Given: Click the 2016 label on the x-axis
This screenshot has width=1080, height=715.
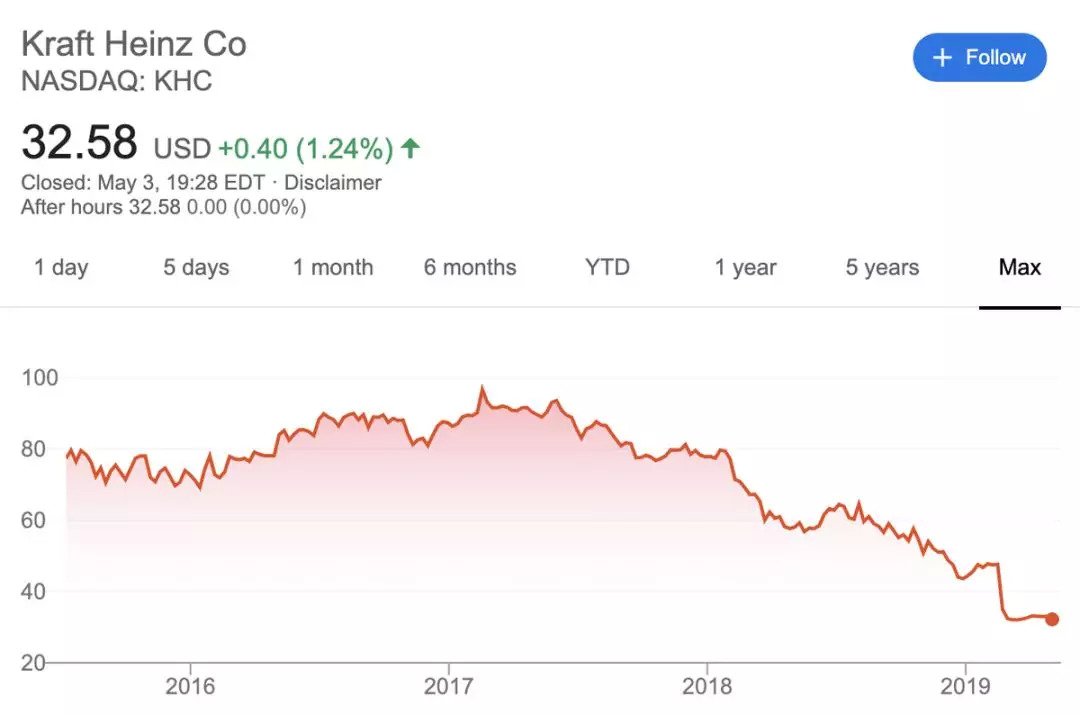Looking at the screenshot, I should (189, 687).
